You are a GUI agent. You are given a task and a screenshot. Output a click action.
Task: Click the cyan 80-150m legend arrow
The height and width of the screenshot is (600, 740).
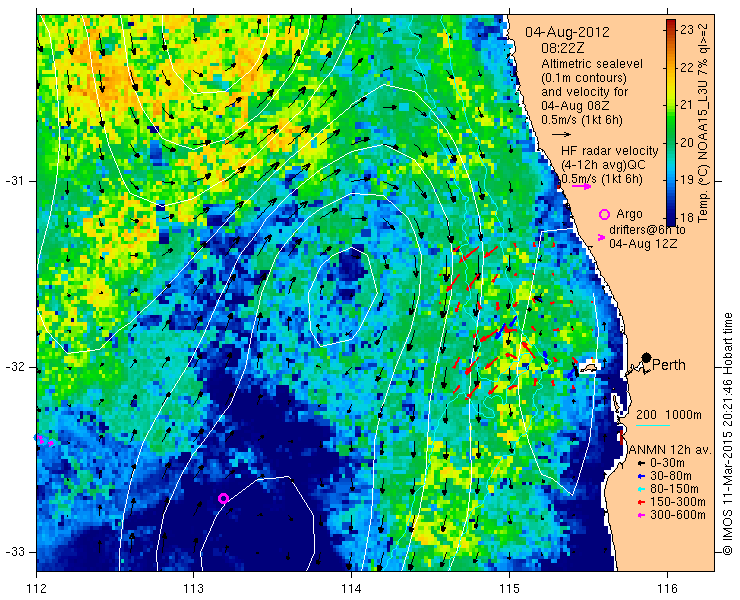coord(641,489)
